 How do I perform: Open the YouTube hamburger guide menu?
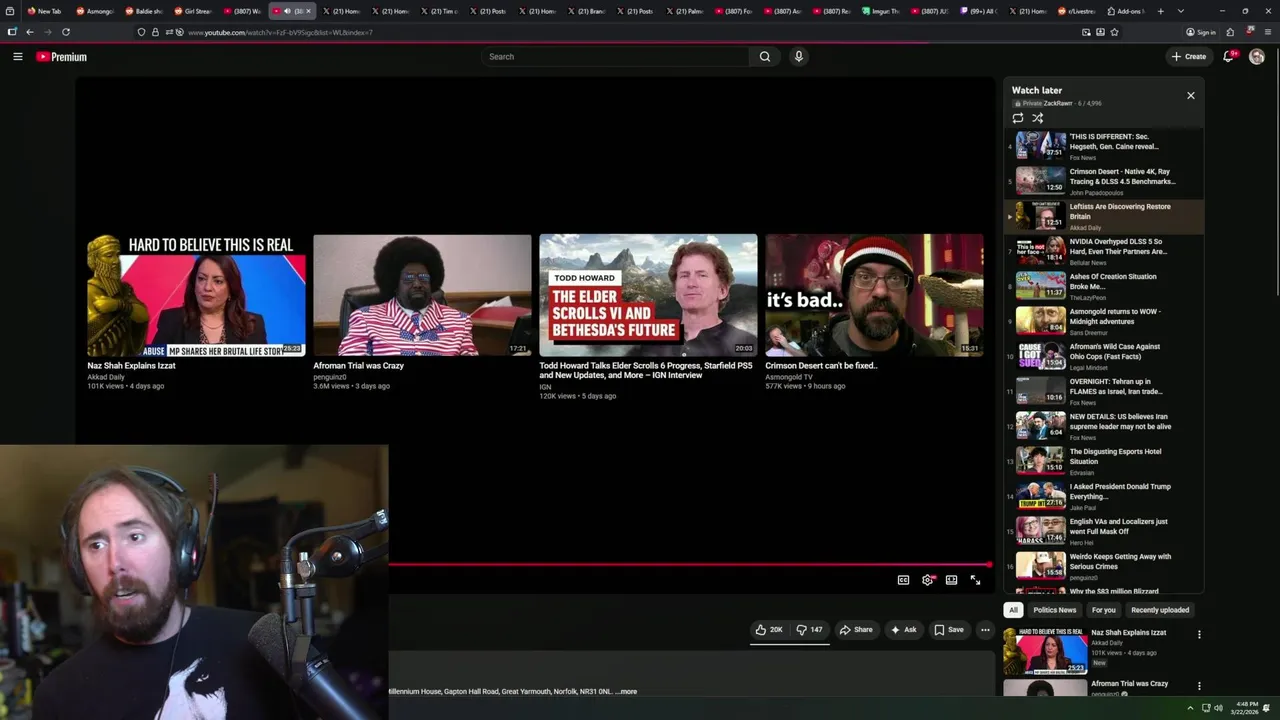click(x=17, y=57)
